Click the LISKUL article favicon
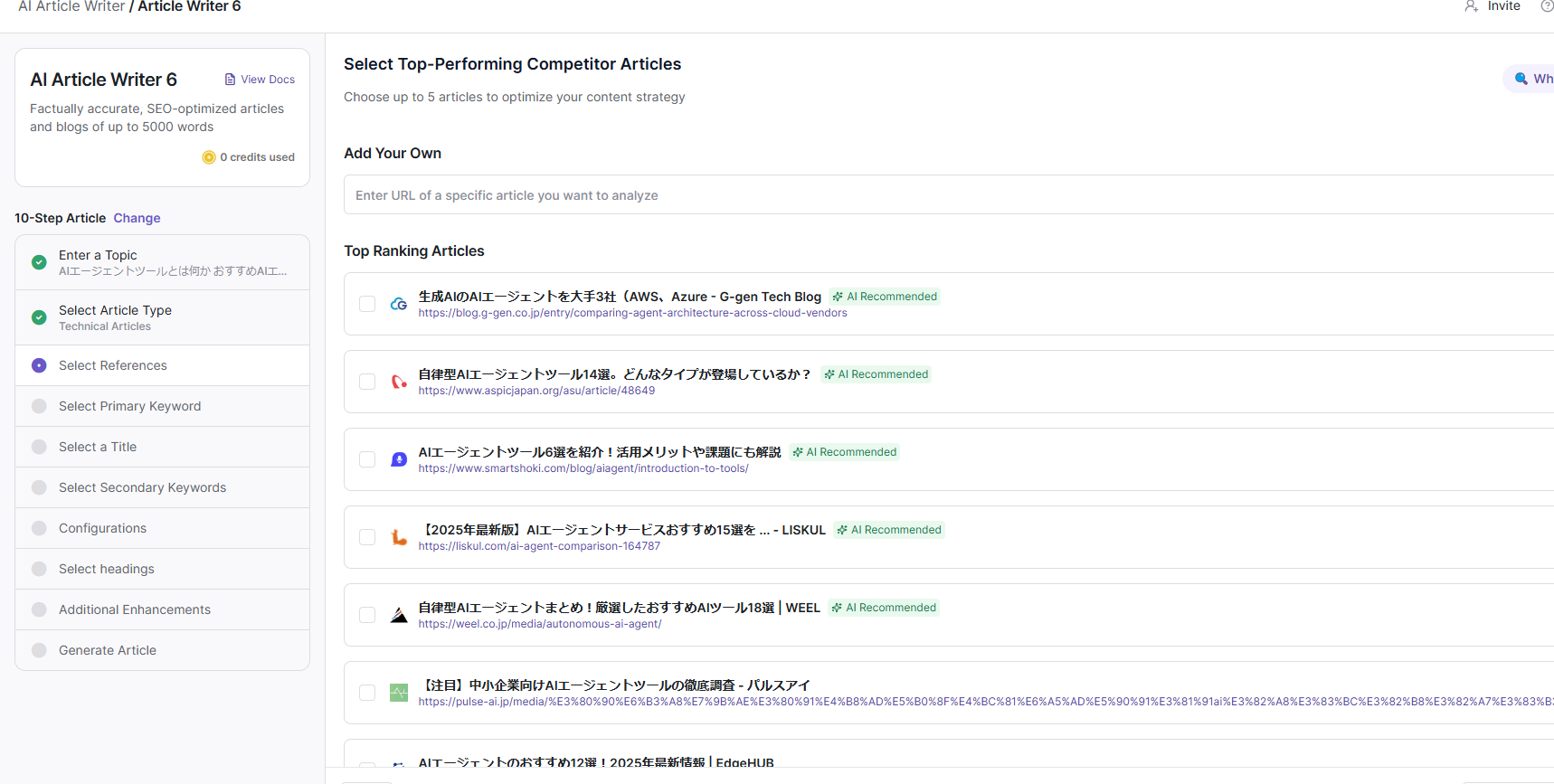The height and width of the screenshot is (784, 1554). [x=399, y=537]
